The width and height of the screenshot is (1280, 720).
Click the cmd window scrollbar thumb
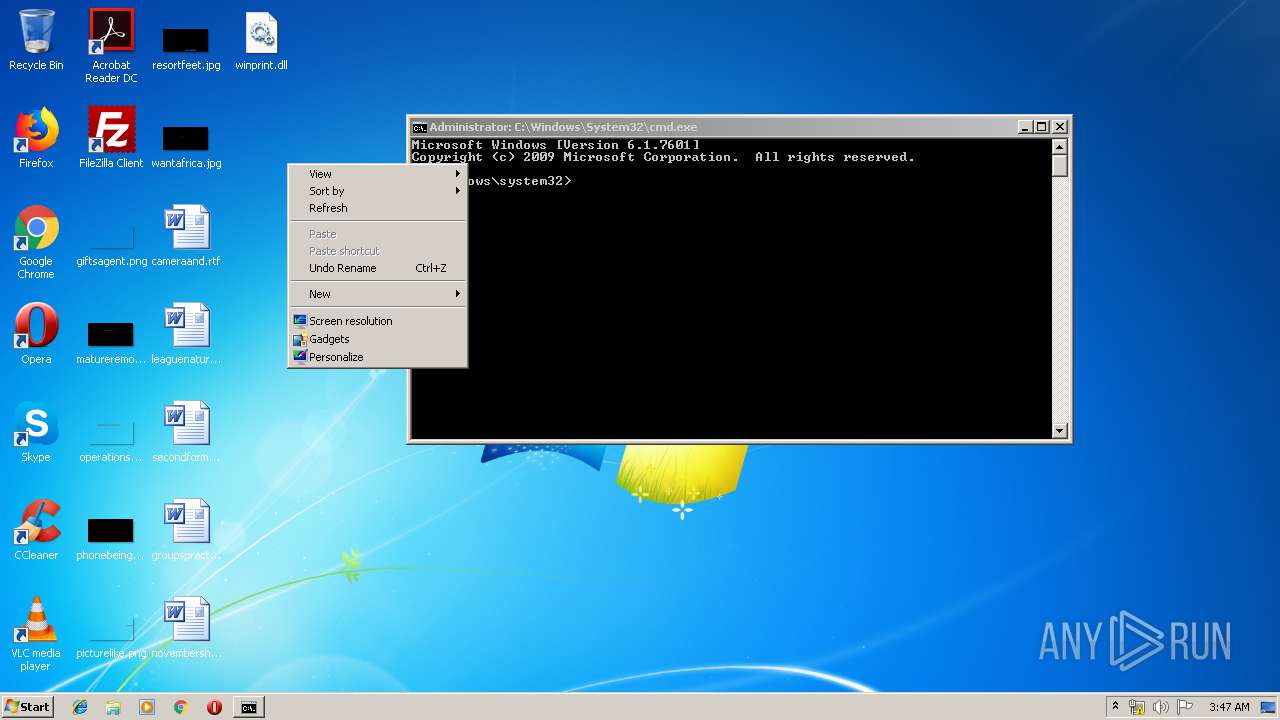(1060, 166)
